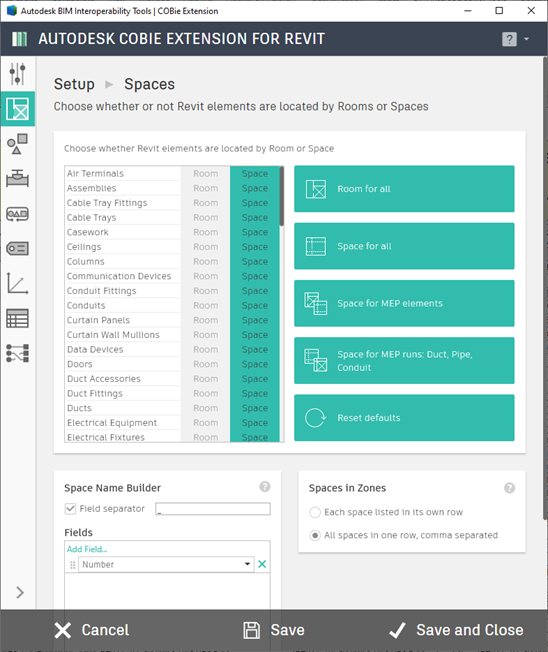
Task: Set Curtain Panels to Space
Action: coord(254,320)
